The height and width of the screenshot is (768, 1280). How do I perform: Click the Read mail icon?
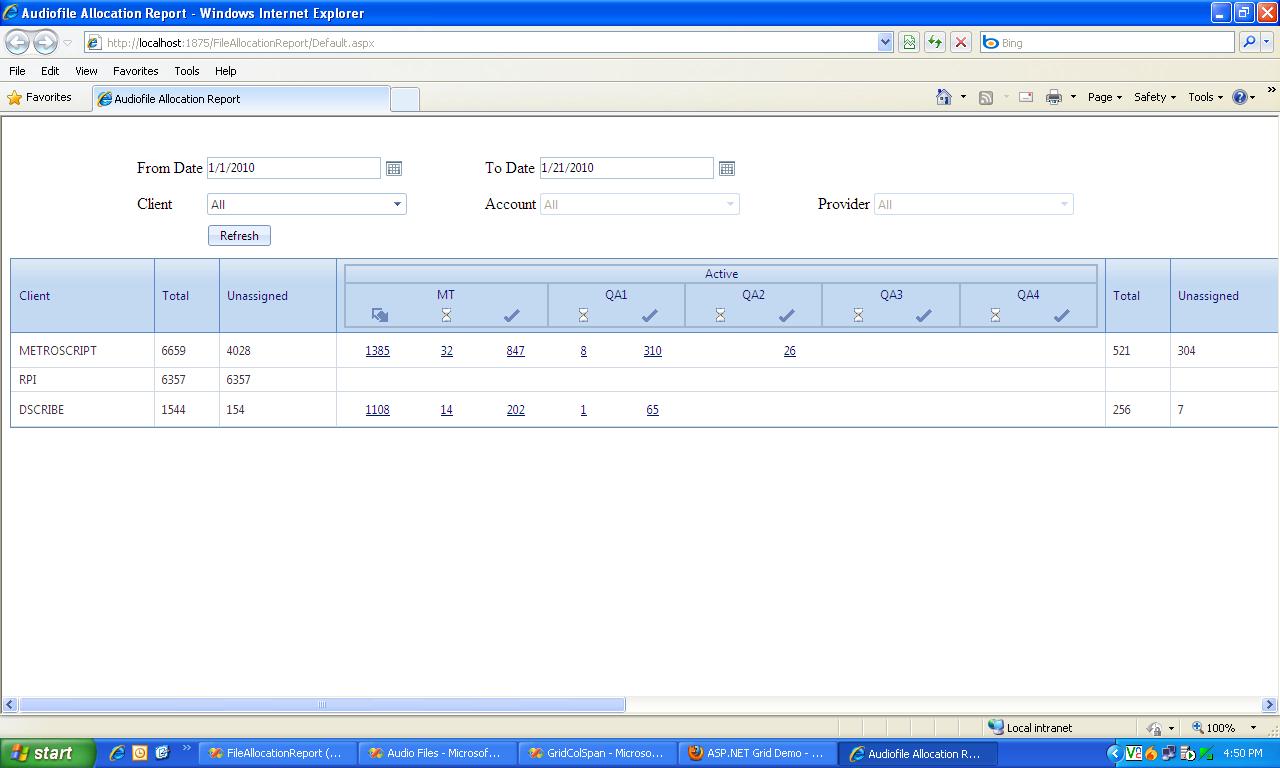(1026, 97)
